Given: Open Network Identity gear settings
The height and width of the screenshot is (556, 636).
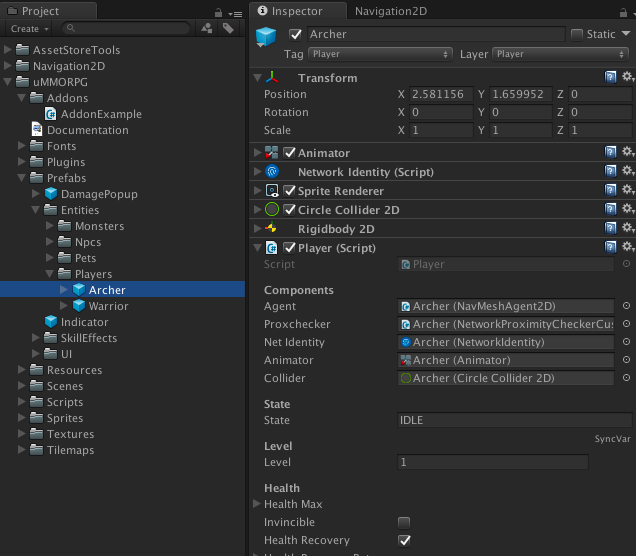Looking at the screenshot, I should (628, 171).
